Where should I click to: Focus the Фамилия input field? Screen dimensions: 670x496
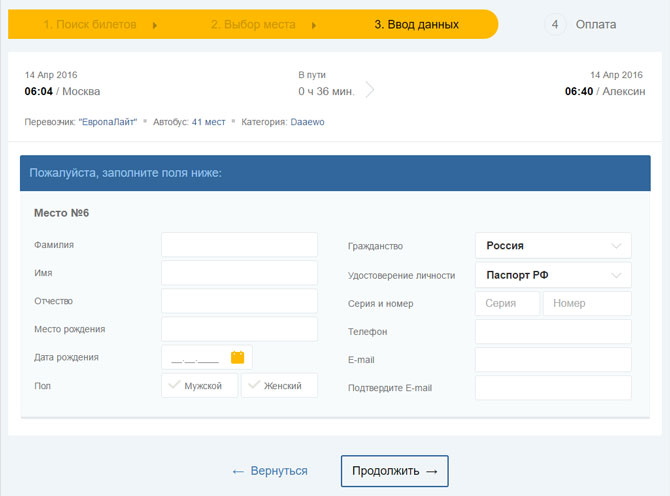coord(239,245)
